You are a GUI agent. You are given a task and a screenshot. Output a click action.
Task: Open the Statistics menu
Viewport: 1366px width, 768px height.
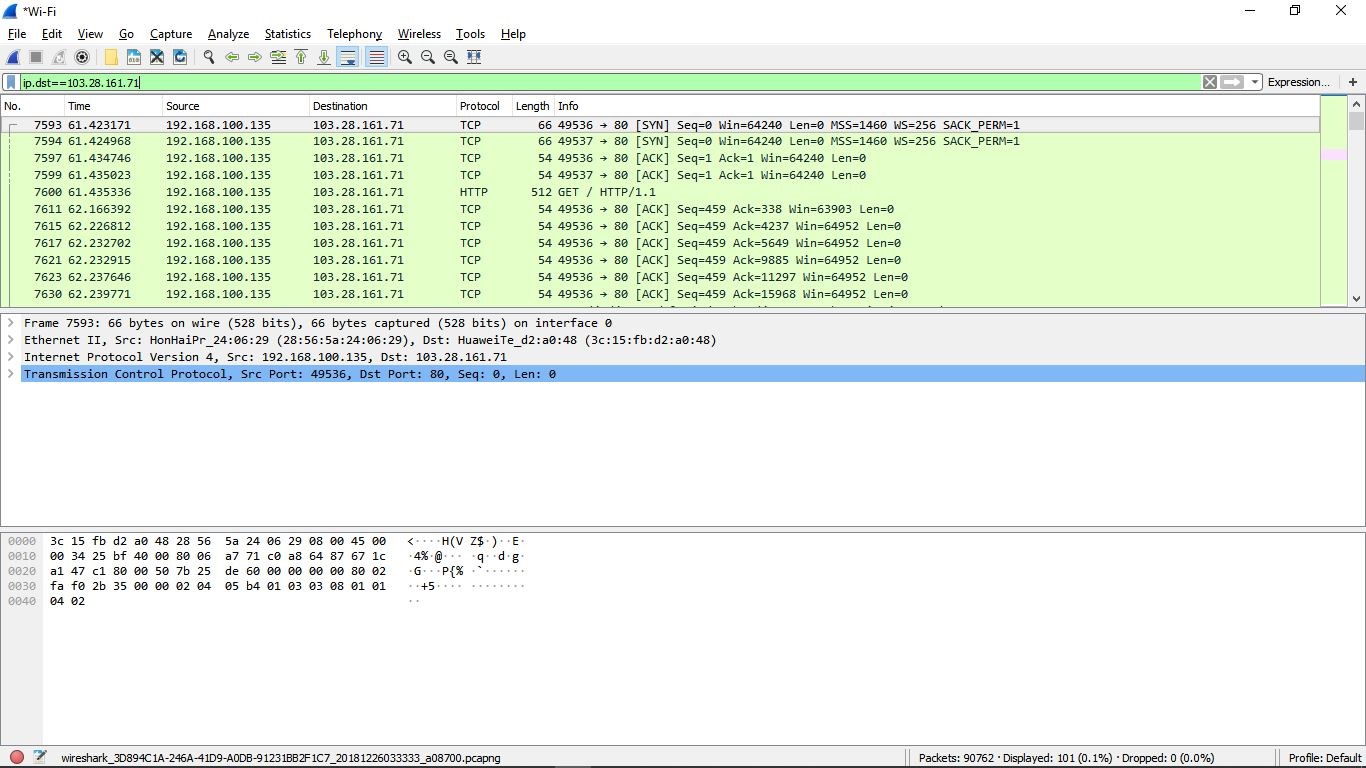(x=287, y=33)
